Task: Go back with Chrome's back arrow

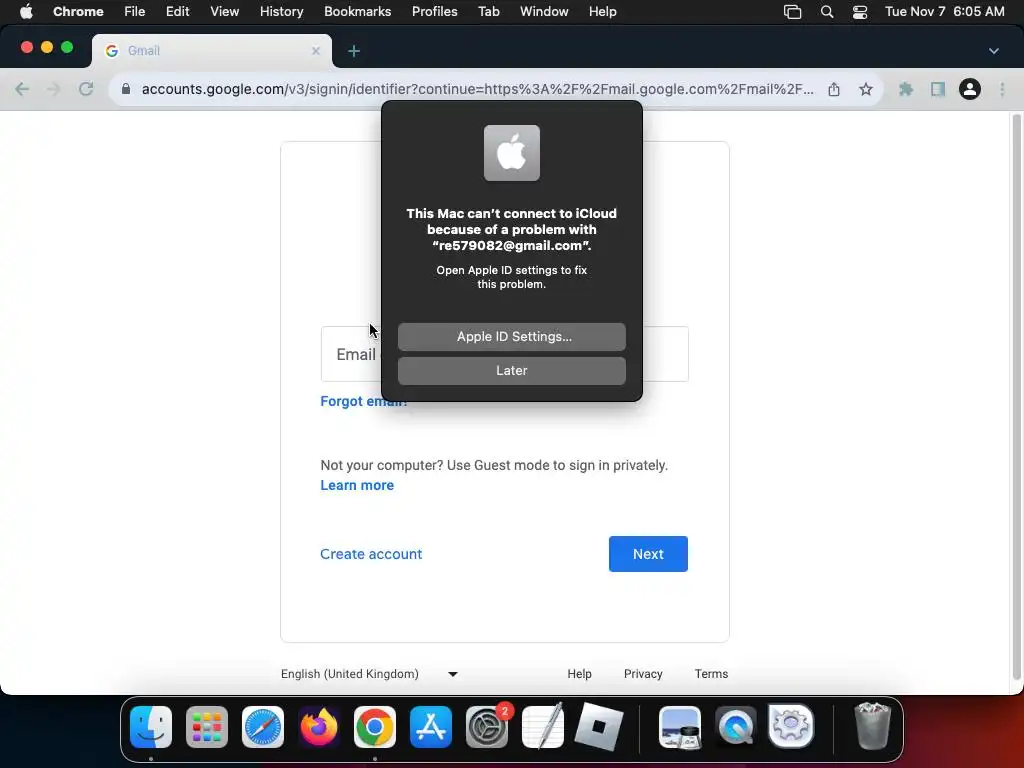Action: point(22,89)
